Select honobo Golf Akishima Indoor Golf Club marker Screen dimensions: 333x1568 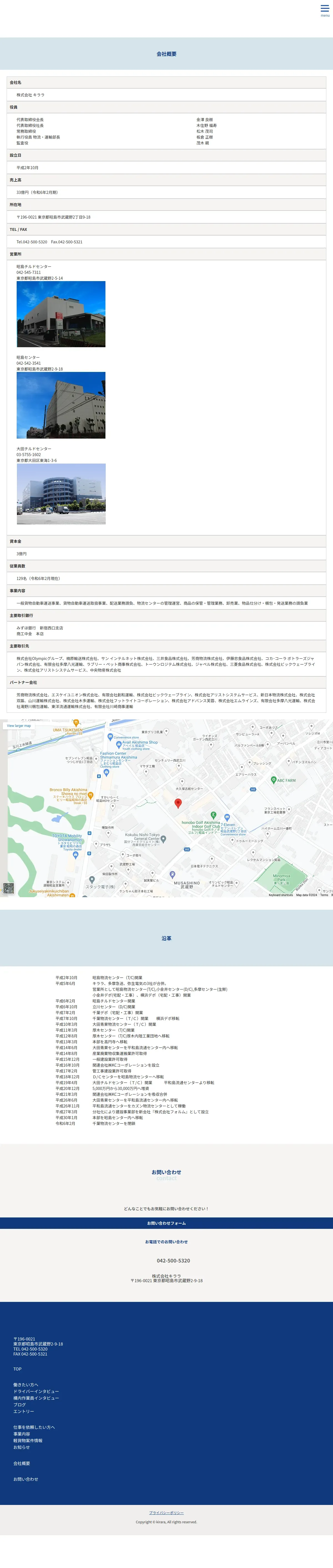213,814
